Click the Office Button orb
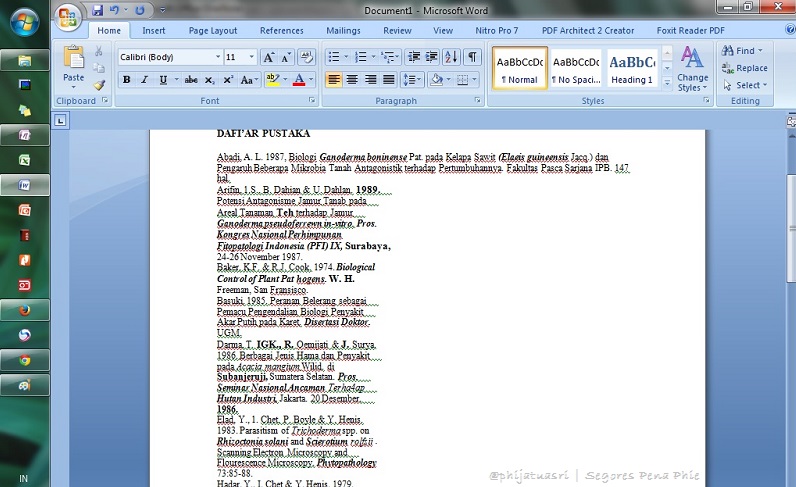Viewport: 796px width, 487px height. (x=68, y=18)
